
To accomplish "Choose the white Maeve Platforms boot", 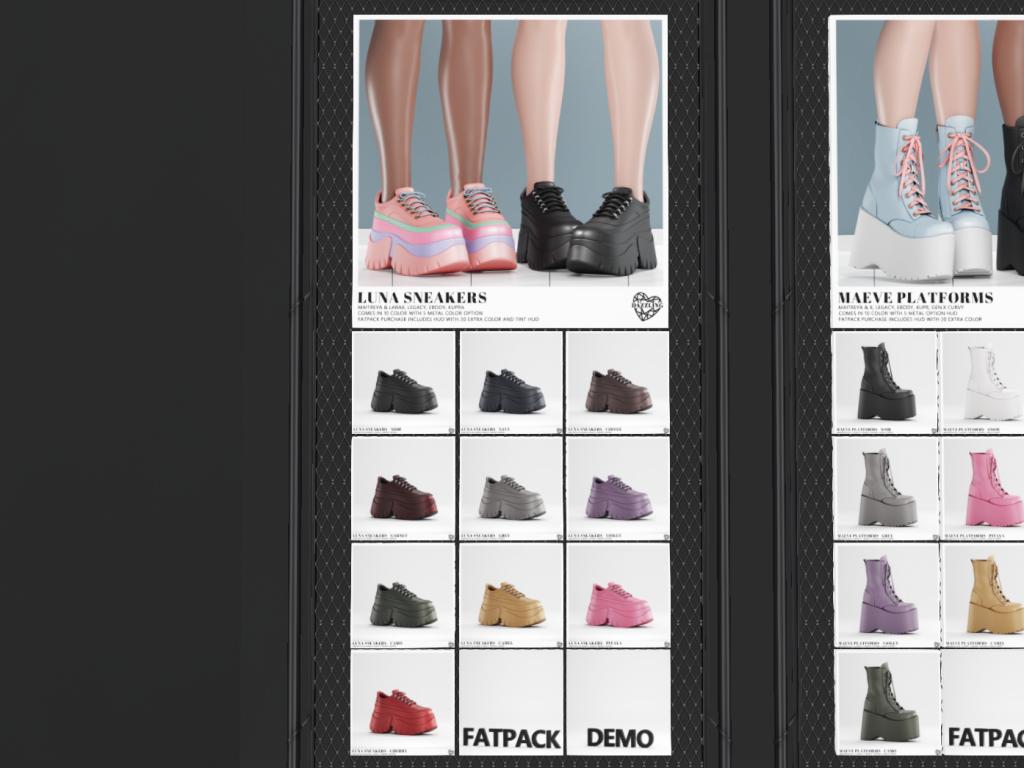I will coord(985,384).
